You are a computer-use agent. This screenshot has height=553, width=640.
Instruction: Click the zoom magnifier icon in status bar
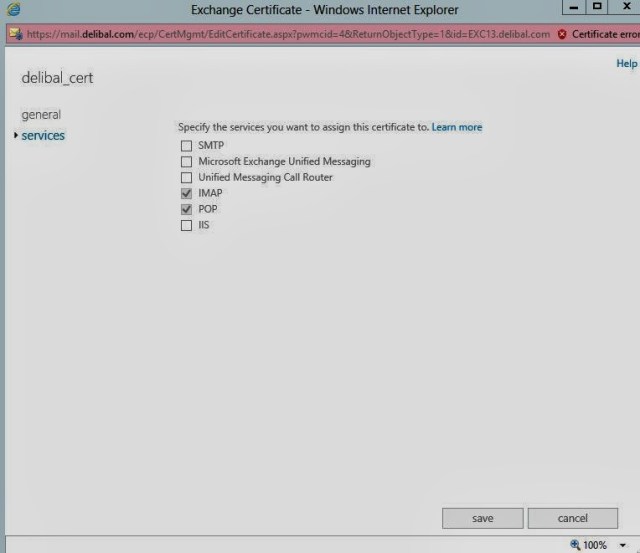[575, 545]
